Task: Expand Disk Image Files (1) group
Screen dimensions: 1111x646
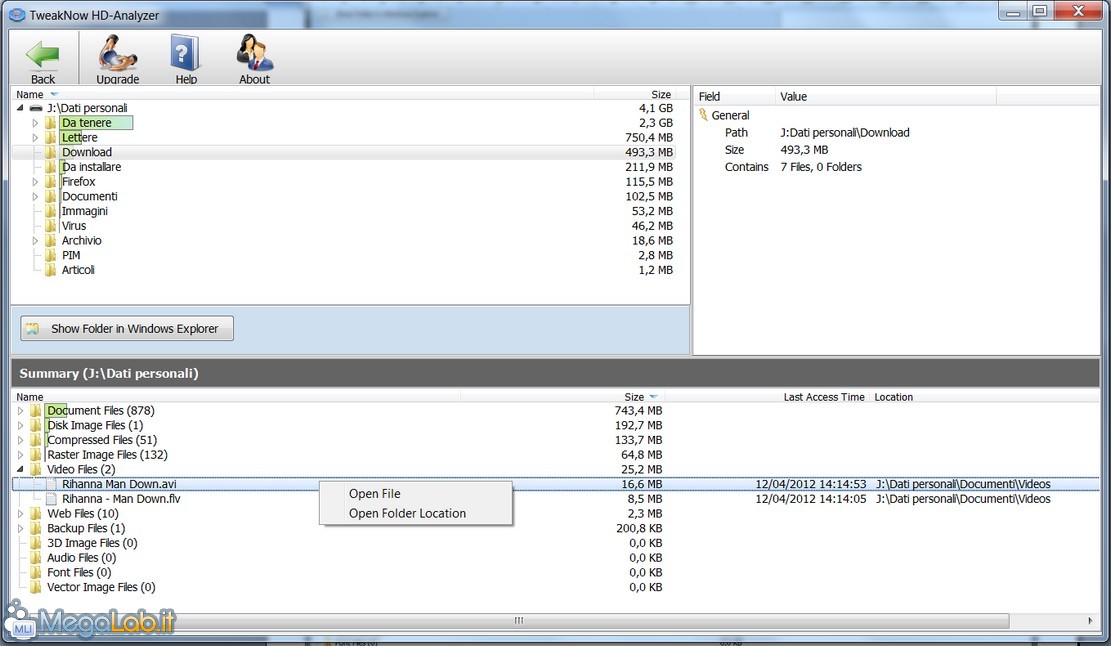Action: coord(20,426)
